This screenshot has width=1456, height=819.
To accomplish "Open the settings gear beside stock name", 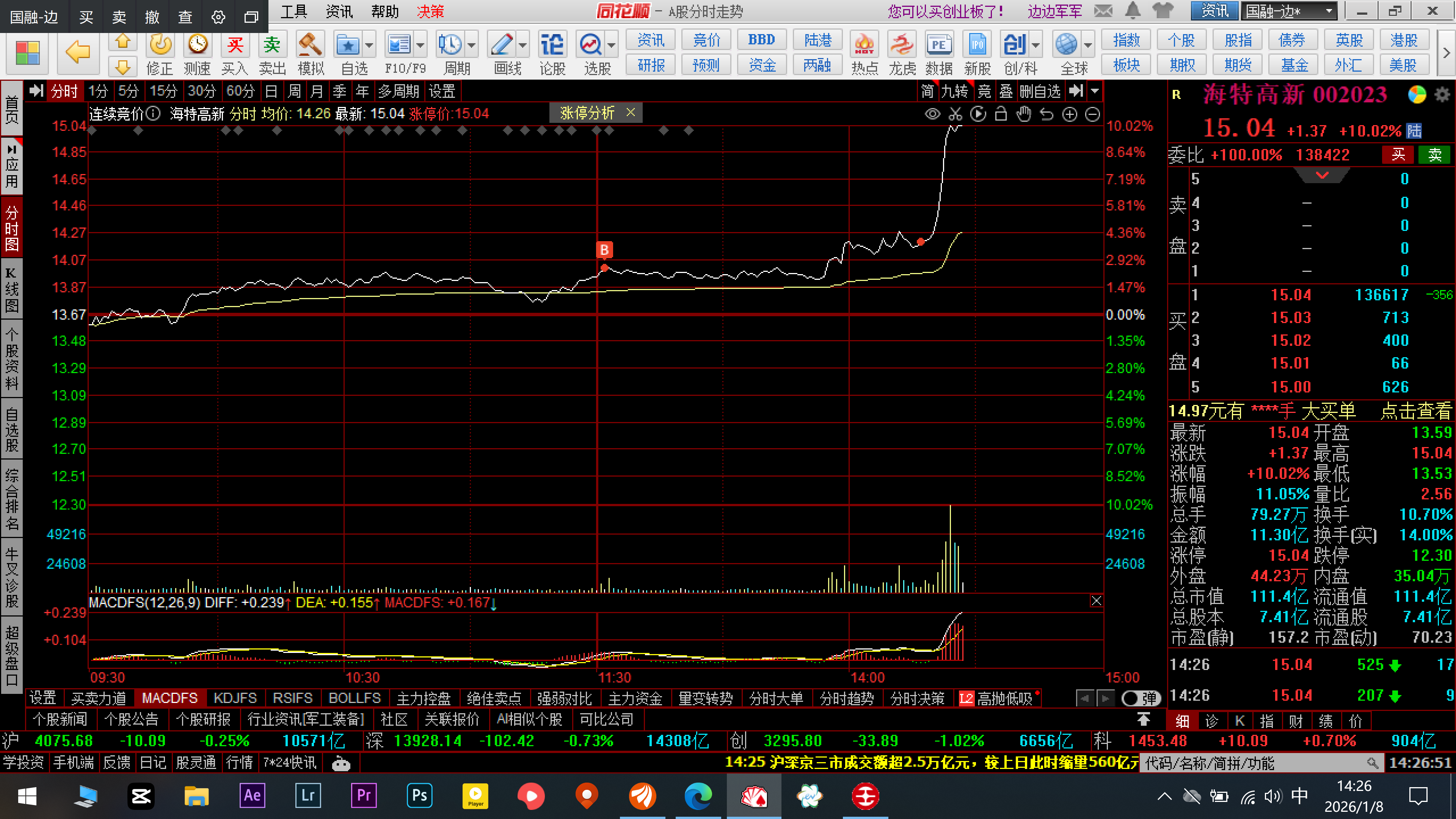I will 1442,95.
